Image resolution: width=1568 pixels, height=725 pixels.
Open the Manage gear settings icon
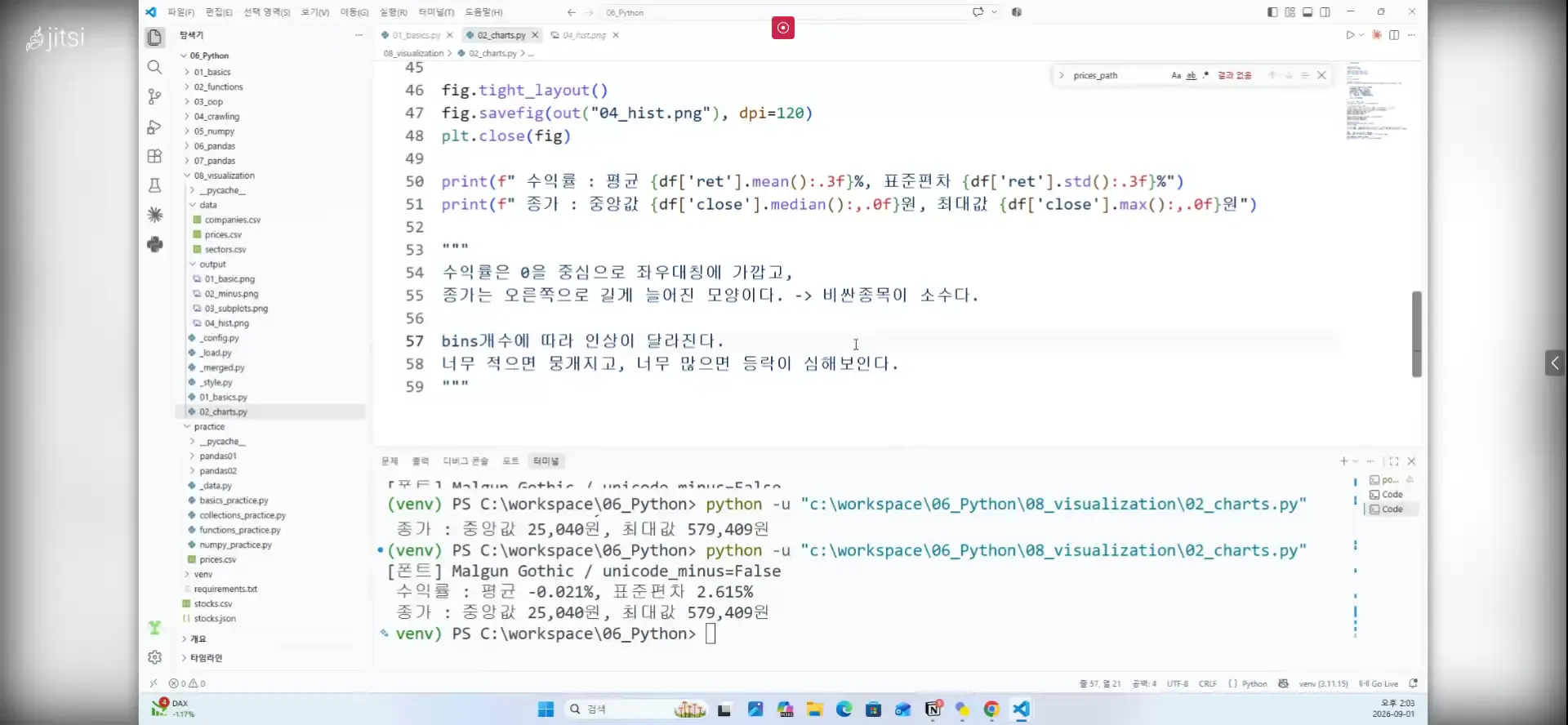point(154,657)
